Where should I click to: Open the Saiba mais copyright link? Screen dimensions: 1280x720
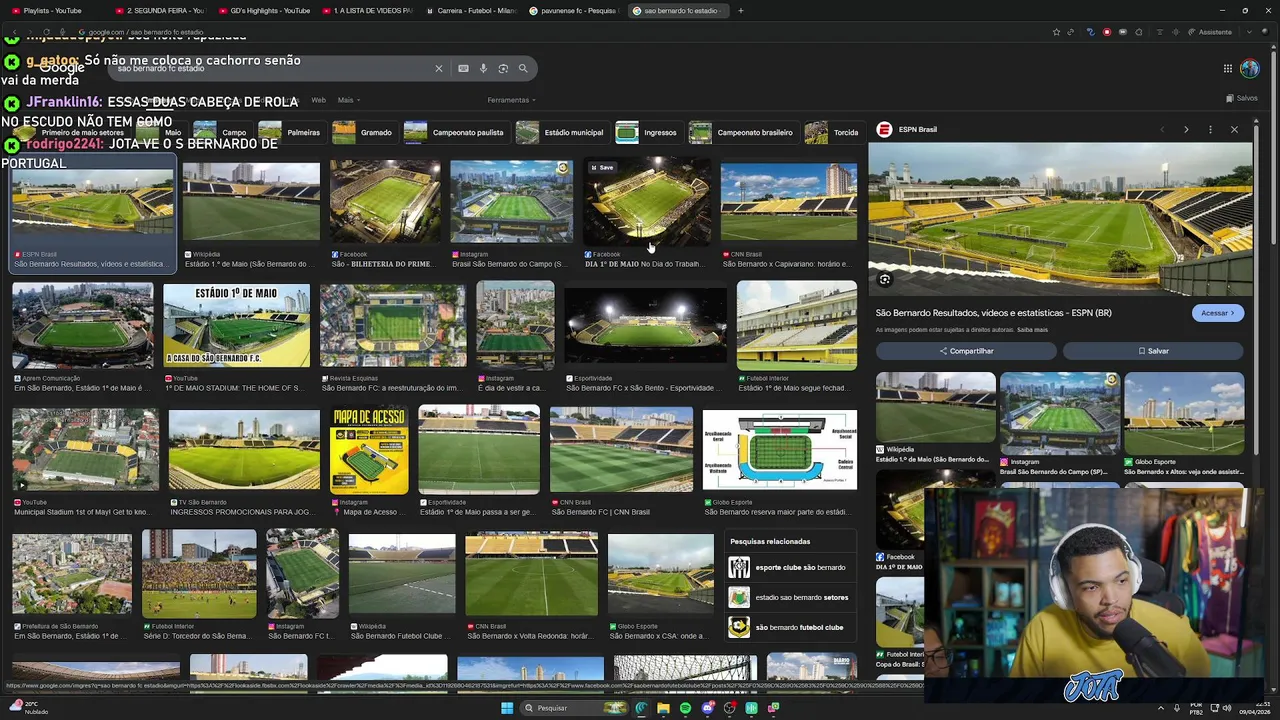click(1032, 330)
